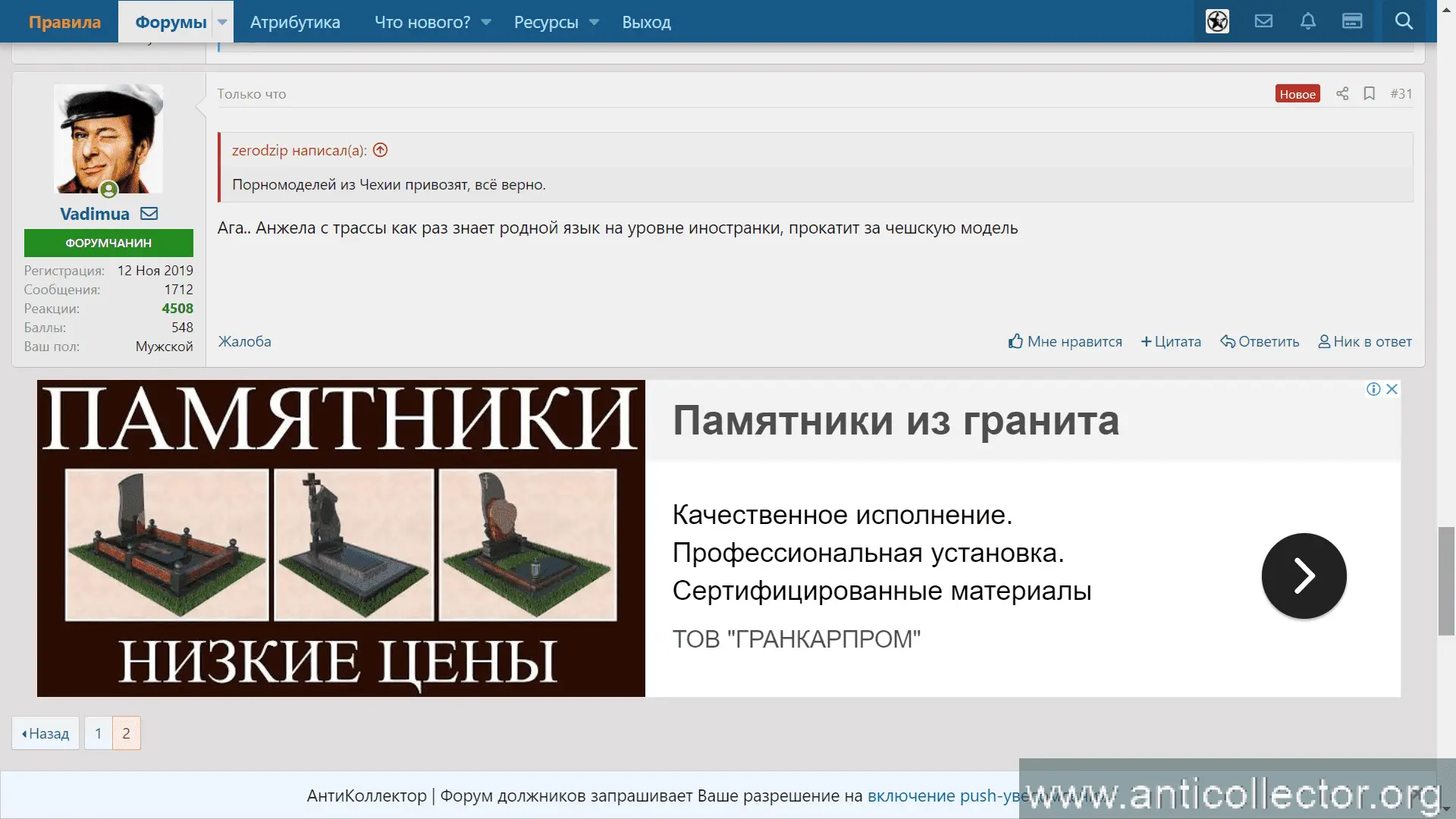Image resolution: width=1456 pixels, height=819 pixels.
Task: Open the inbox envelope icon in the header
Action: click(x=1263, y=21)
